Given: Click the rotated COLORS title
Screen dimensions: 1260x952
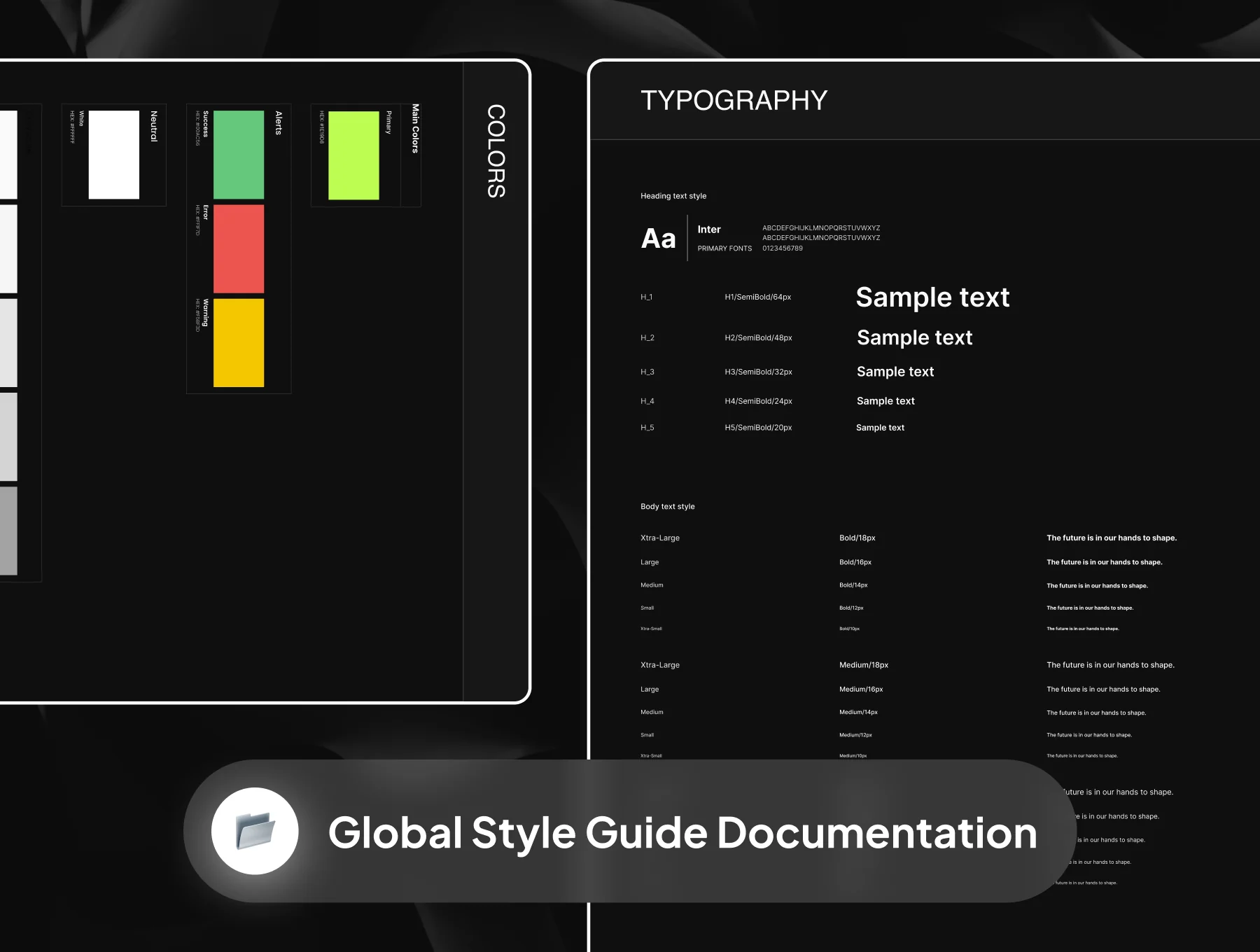Looking at the screenshot, I should point(496,151).
